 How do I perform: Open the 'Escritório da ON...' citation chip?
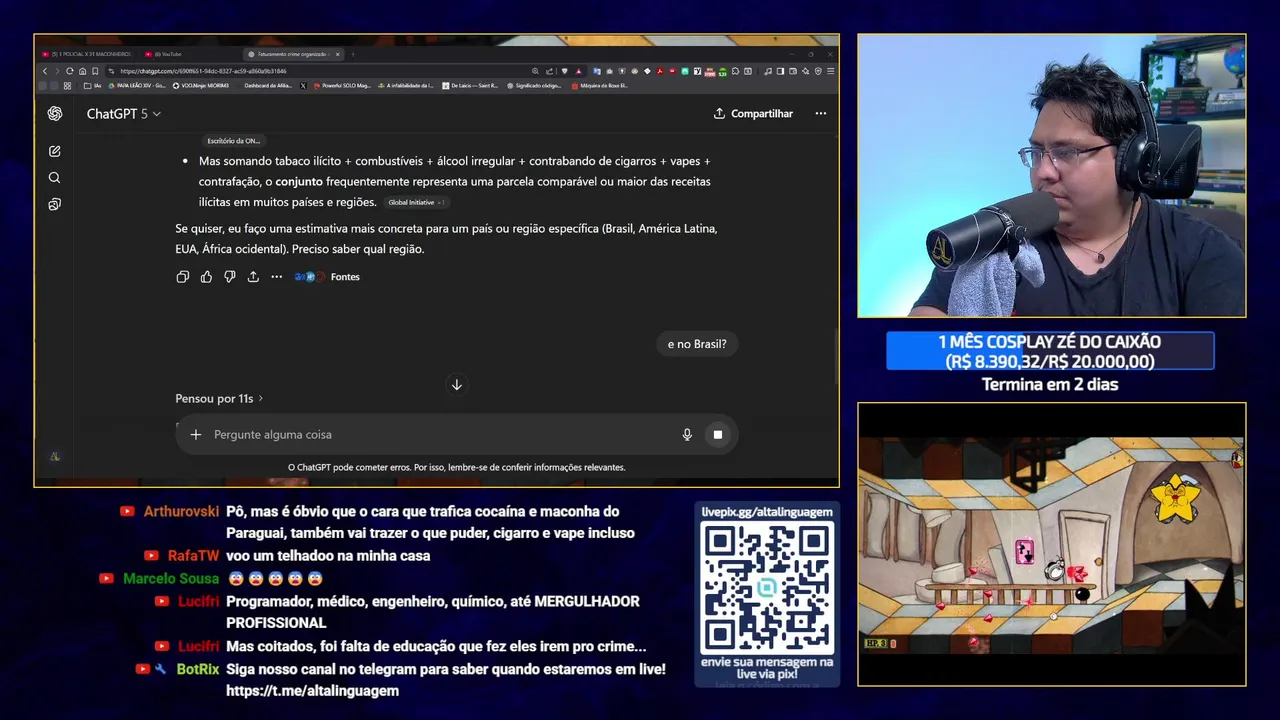[x=233, y=141]
